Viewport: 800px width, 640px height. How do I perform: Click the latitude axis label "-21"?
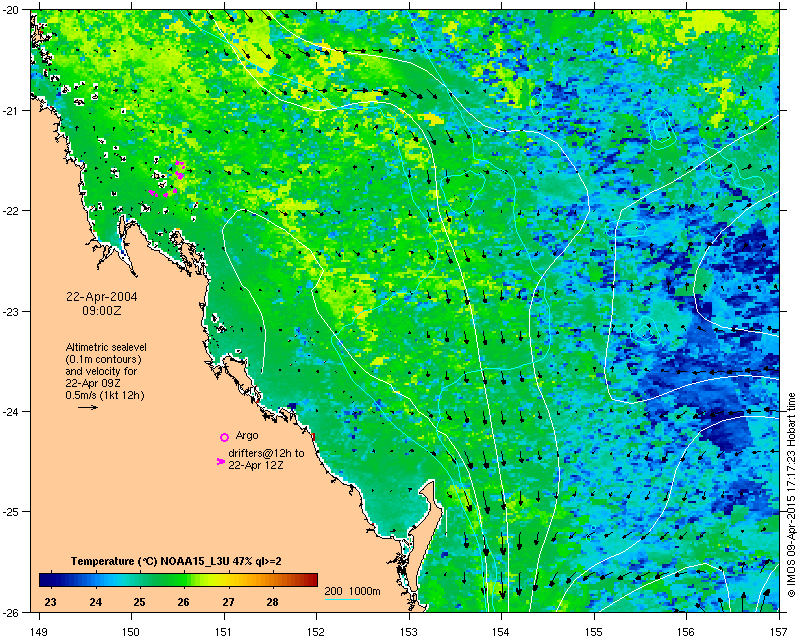(x=12, y=111)
